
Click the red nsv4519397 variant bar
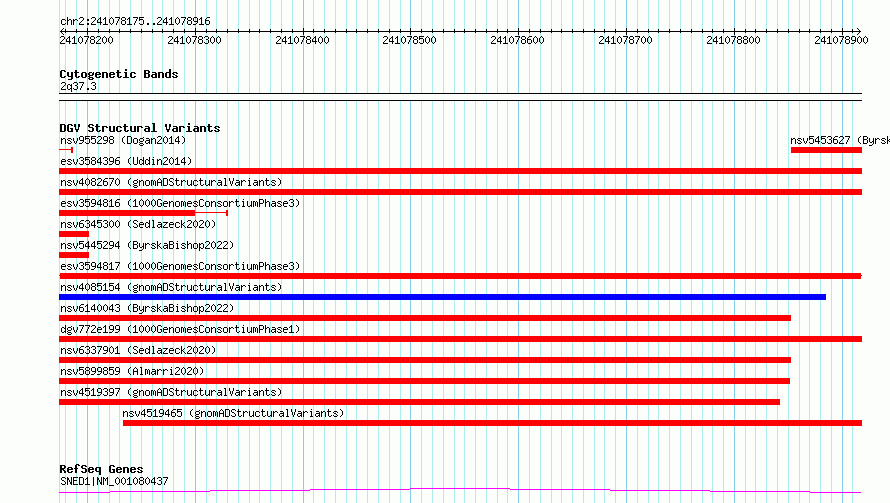419,402
